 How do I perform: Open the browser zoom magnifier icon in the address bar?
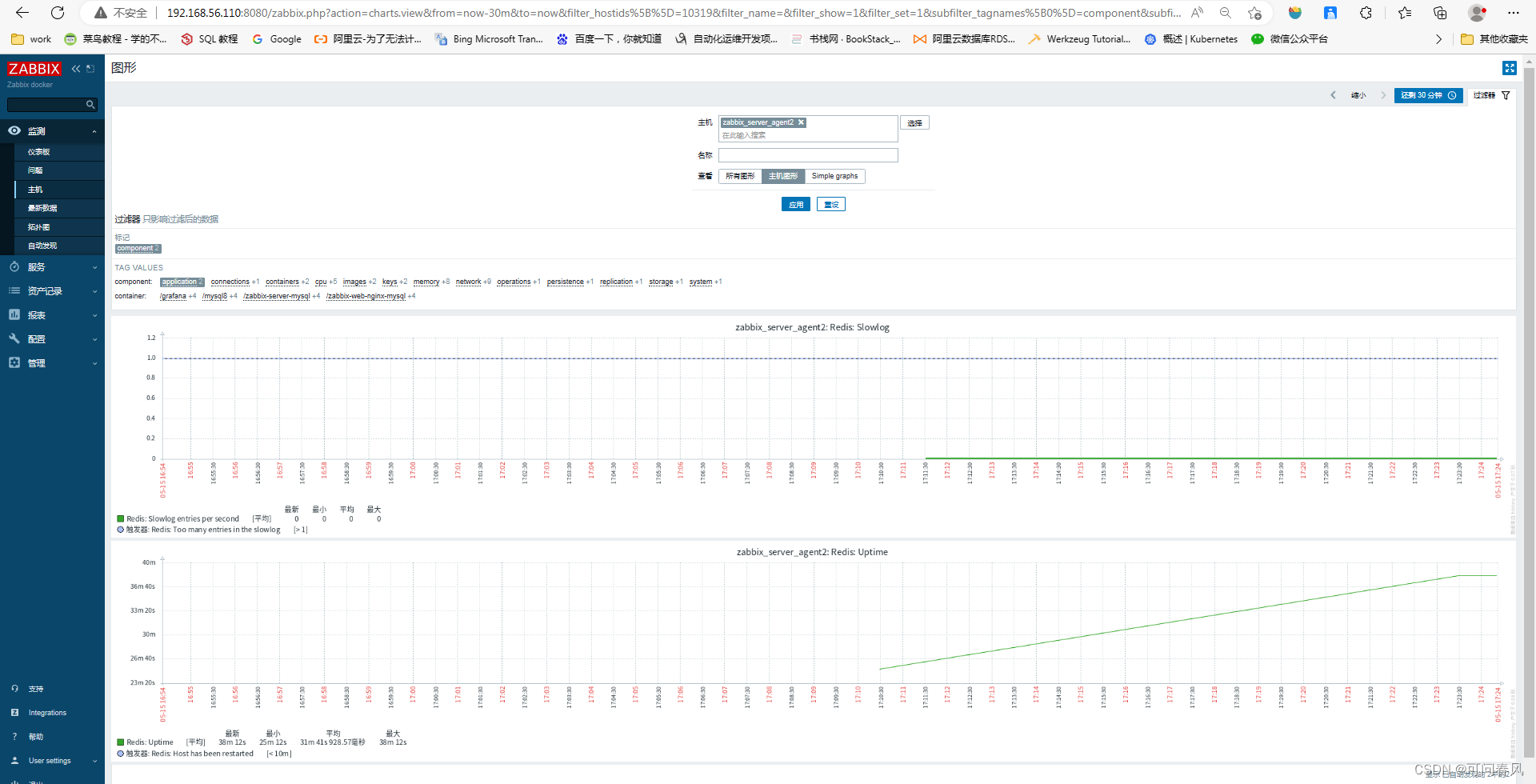coord(1226,13)
